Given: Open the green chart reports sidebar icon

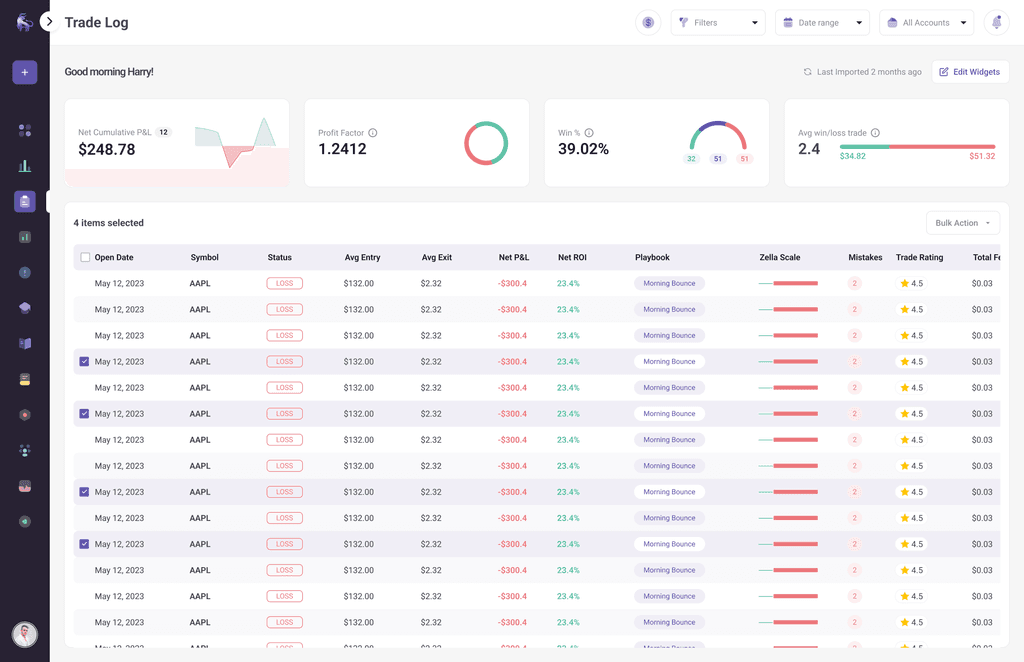Looking at the screenshot, I should tap(25, 237).
